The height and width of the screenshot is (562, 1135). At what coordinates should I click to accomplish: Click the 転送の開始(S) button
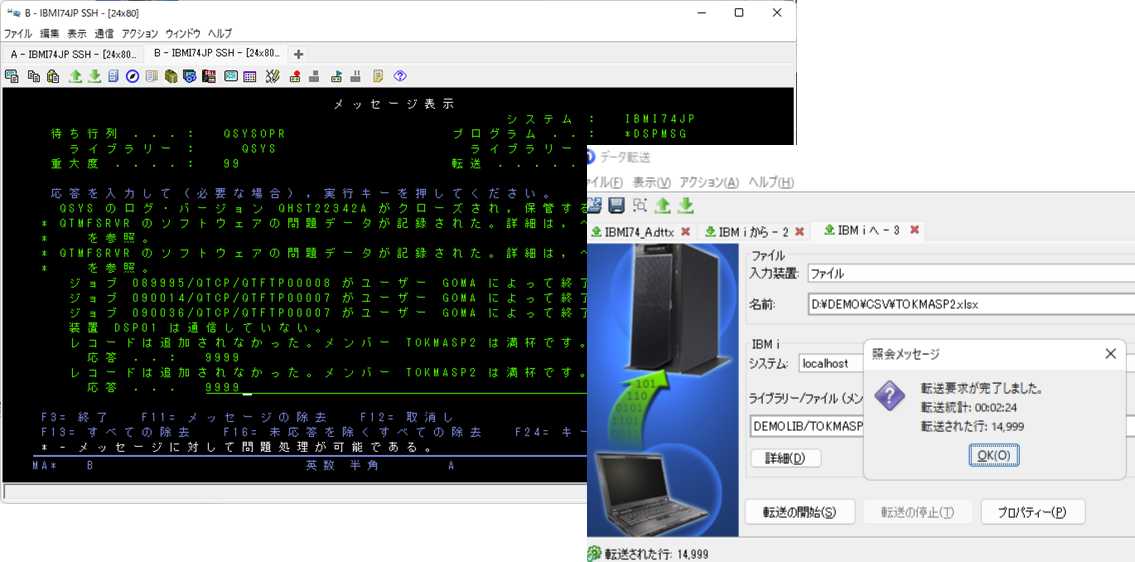coord(800,512)
